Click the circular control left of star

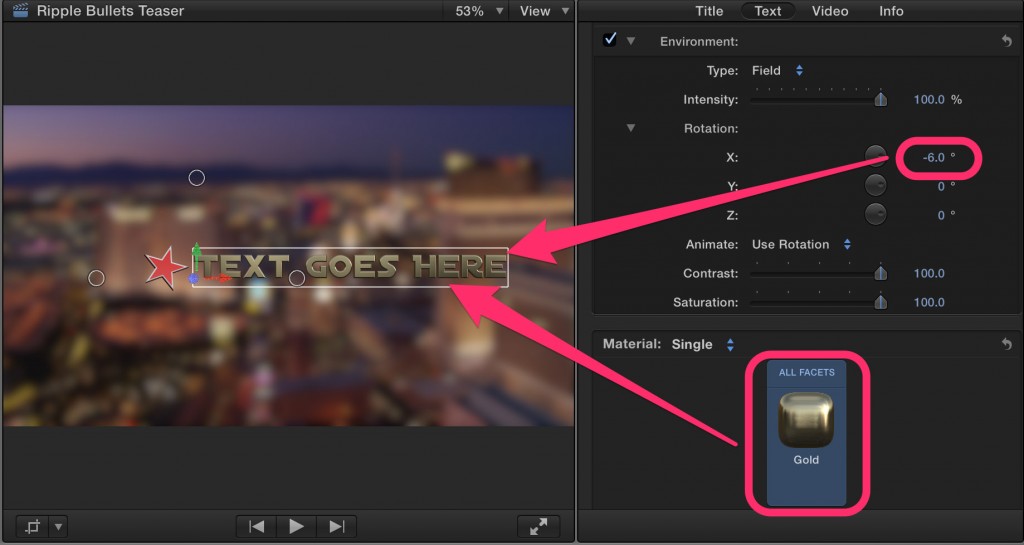(x=96, y=278)
